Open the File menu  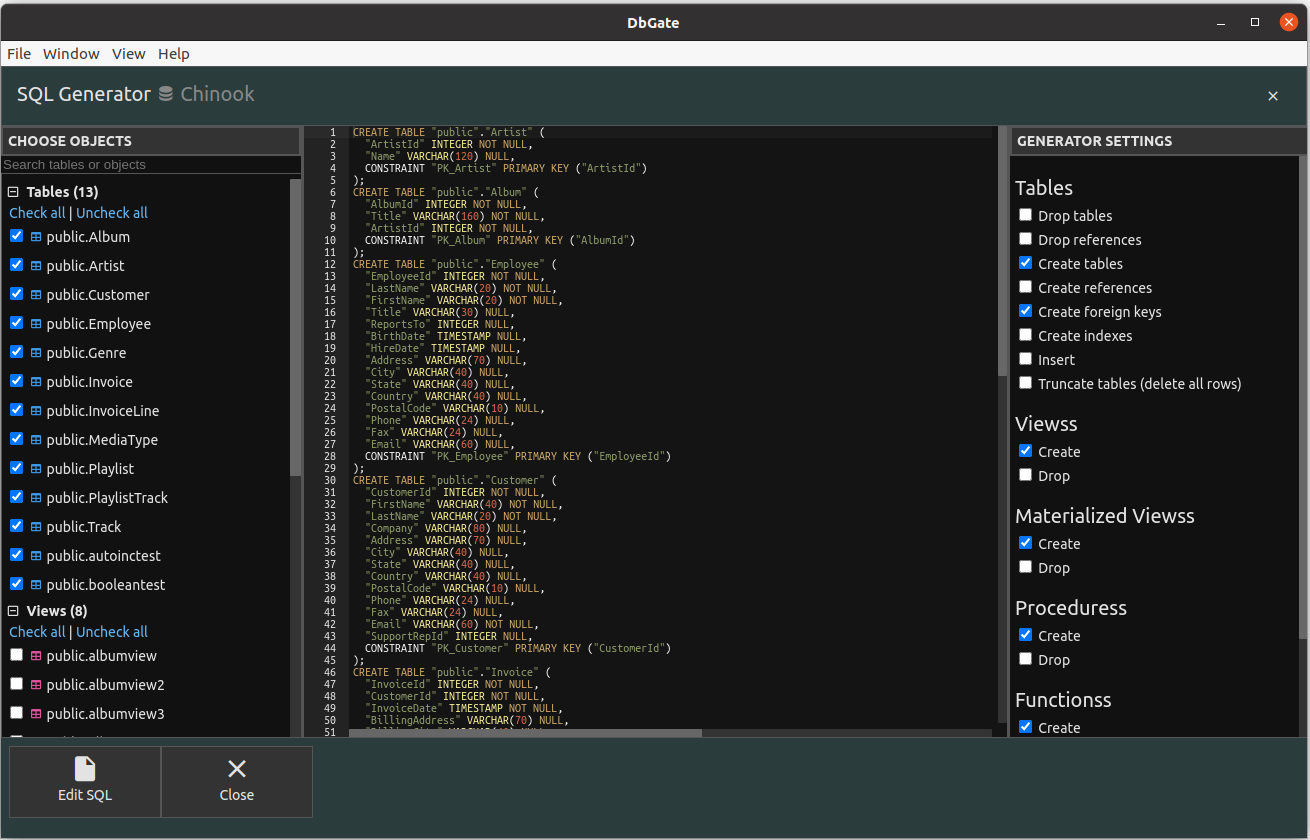[19, 54]
